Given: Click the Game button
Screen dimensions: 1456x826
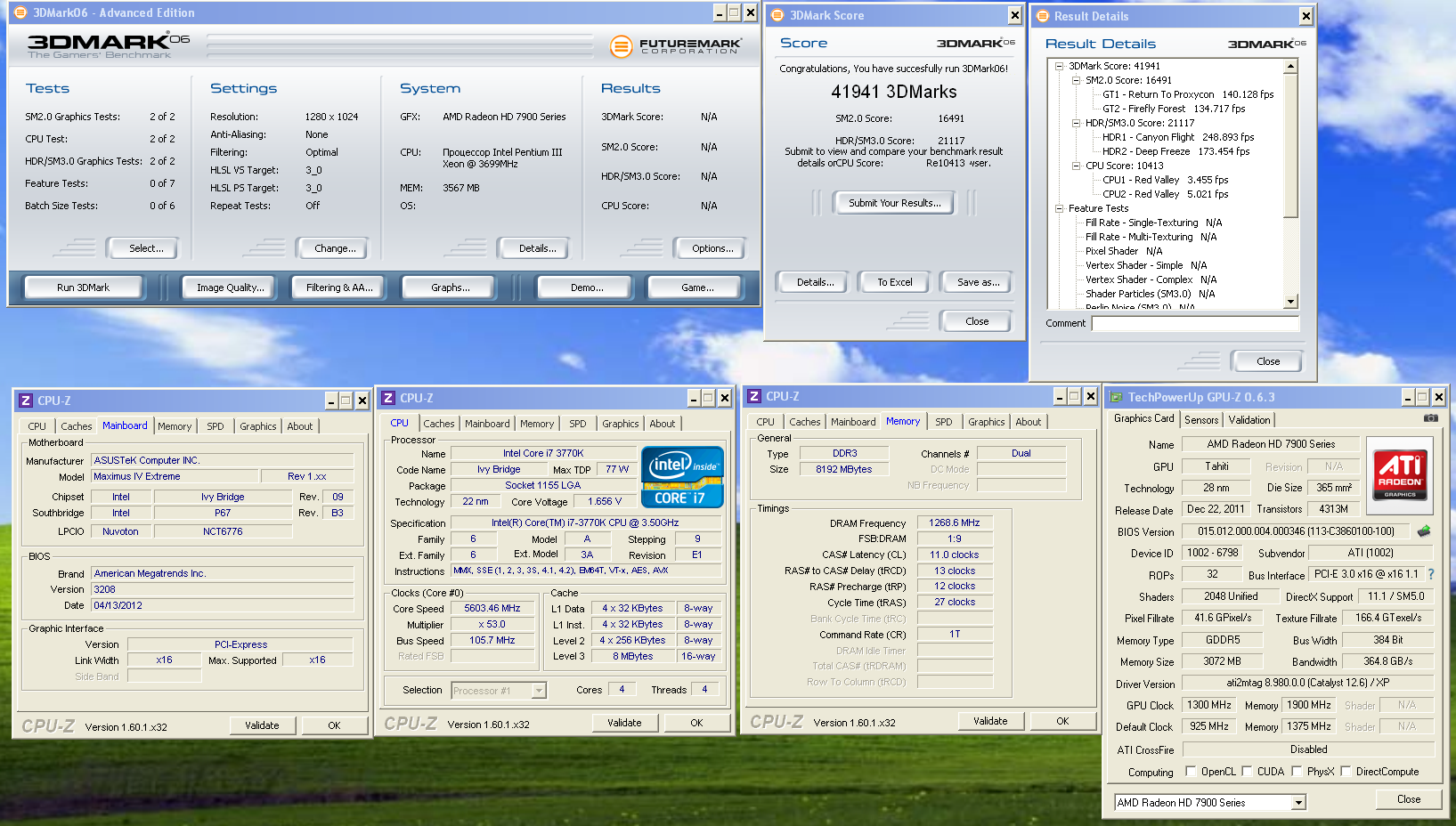Looking at the screenshot, I should pos(697,287).
